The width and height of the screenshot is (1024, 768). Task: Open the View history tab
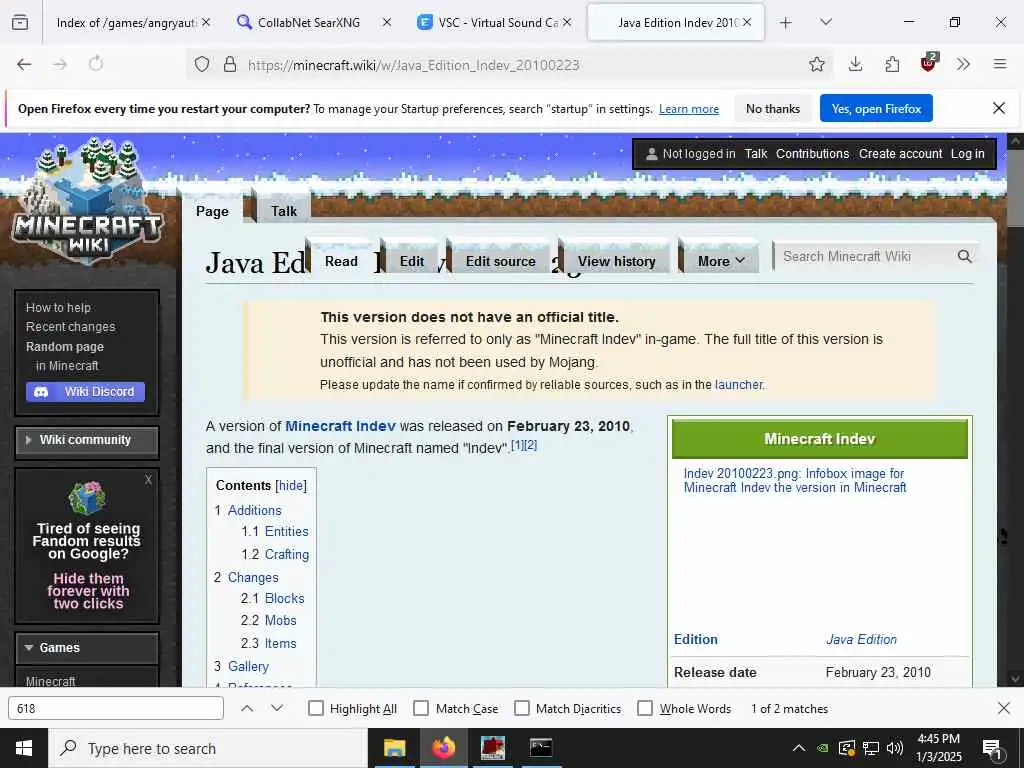616,261
